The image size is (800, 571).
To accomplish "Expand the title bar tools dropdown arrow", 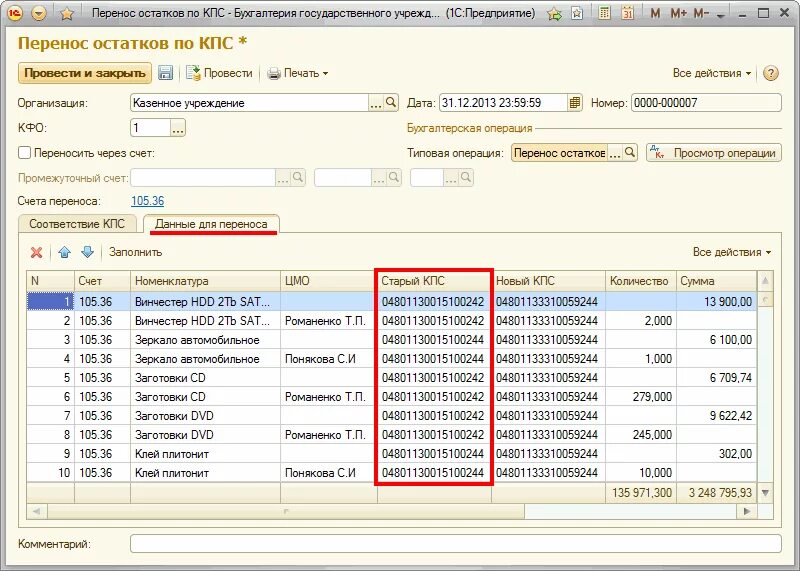I will (721, 15).
